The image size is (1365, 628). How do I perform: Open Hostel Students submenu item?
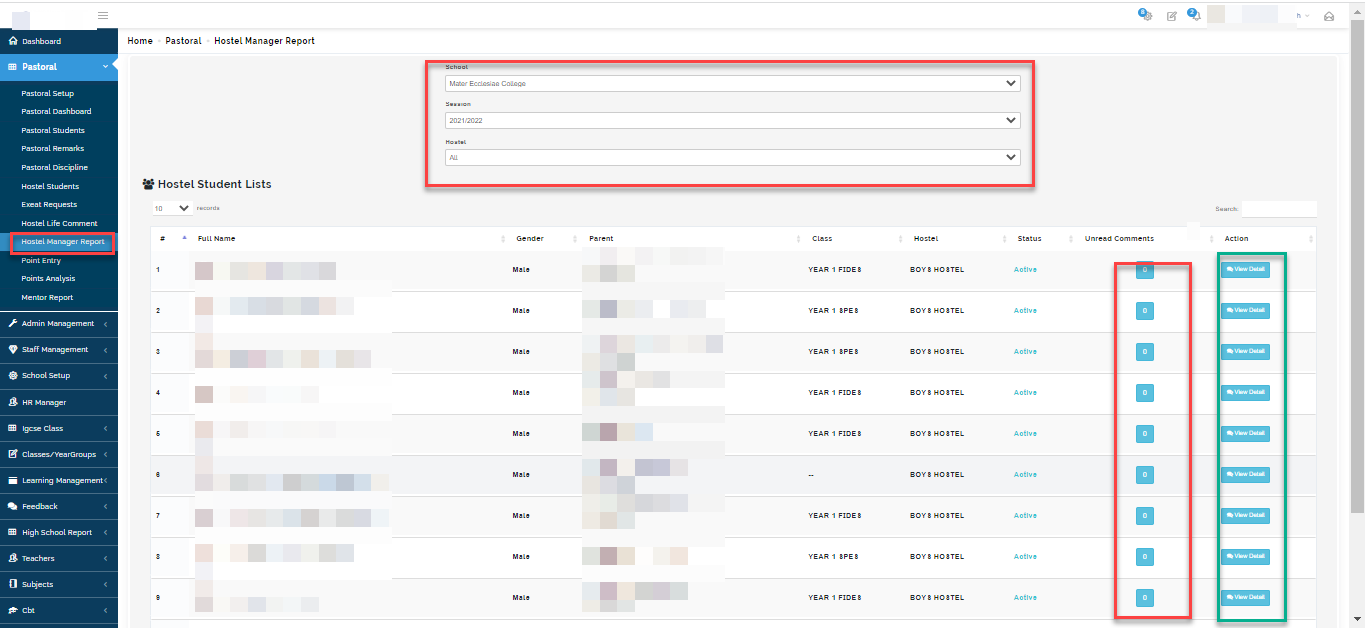pos(50,186)
